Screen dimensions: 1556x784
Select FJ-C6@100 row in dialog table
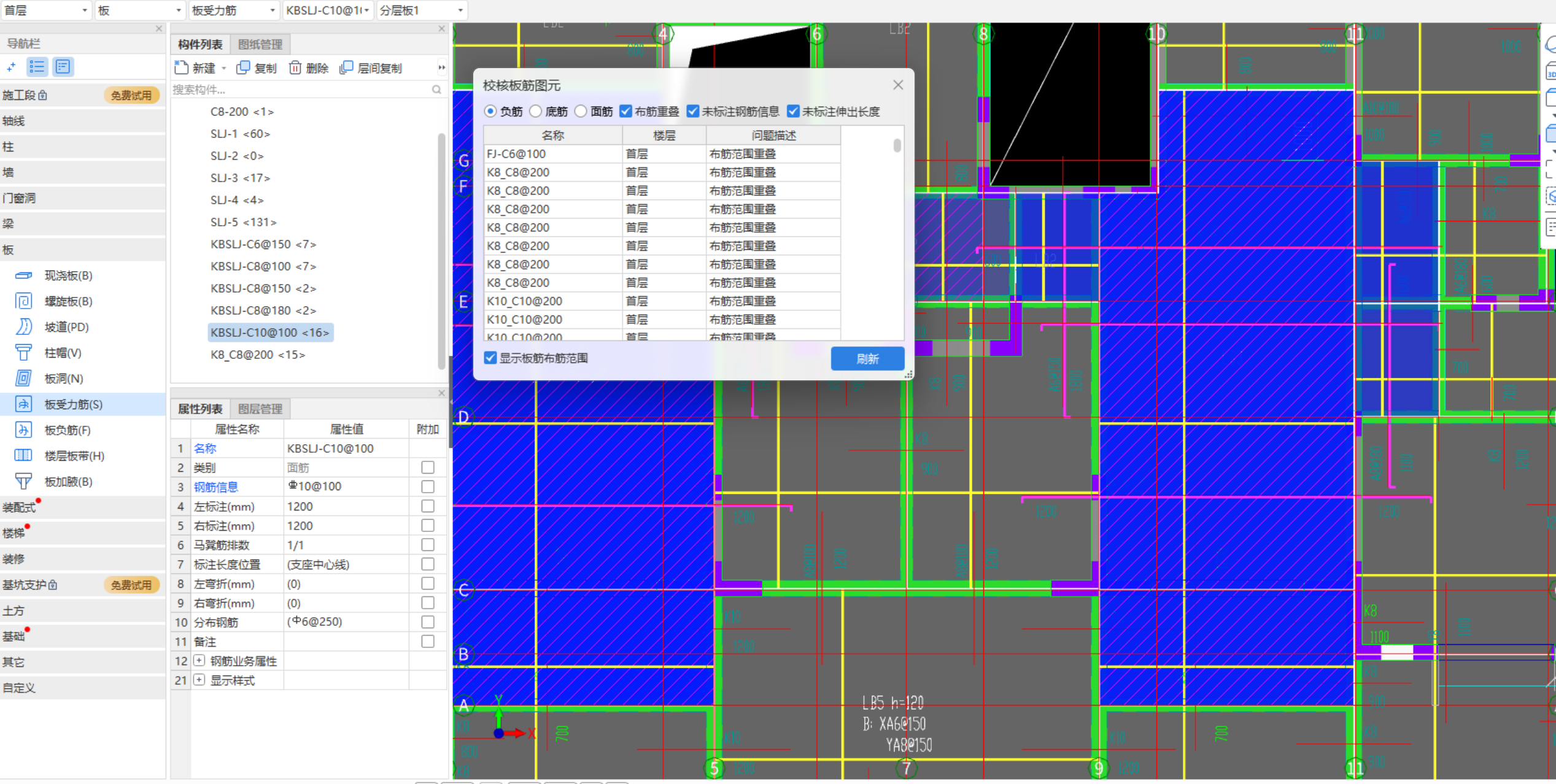pos(662,154)
